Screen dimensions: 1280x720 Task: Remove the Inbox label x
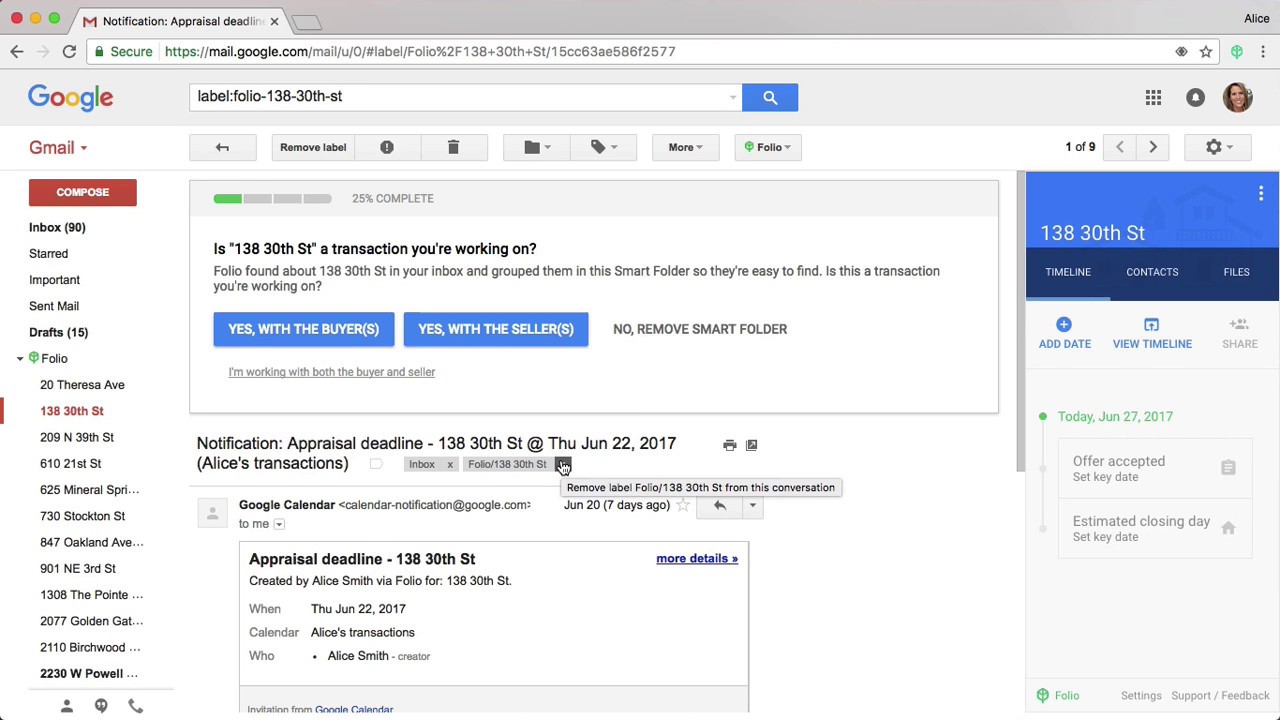coord(450,464)
